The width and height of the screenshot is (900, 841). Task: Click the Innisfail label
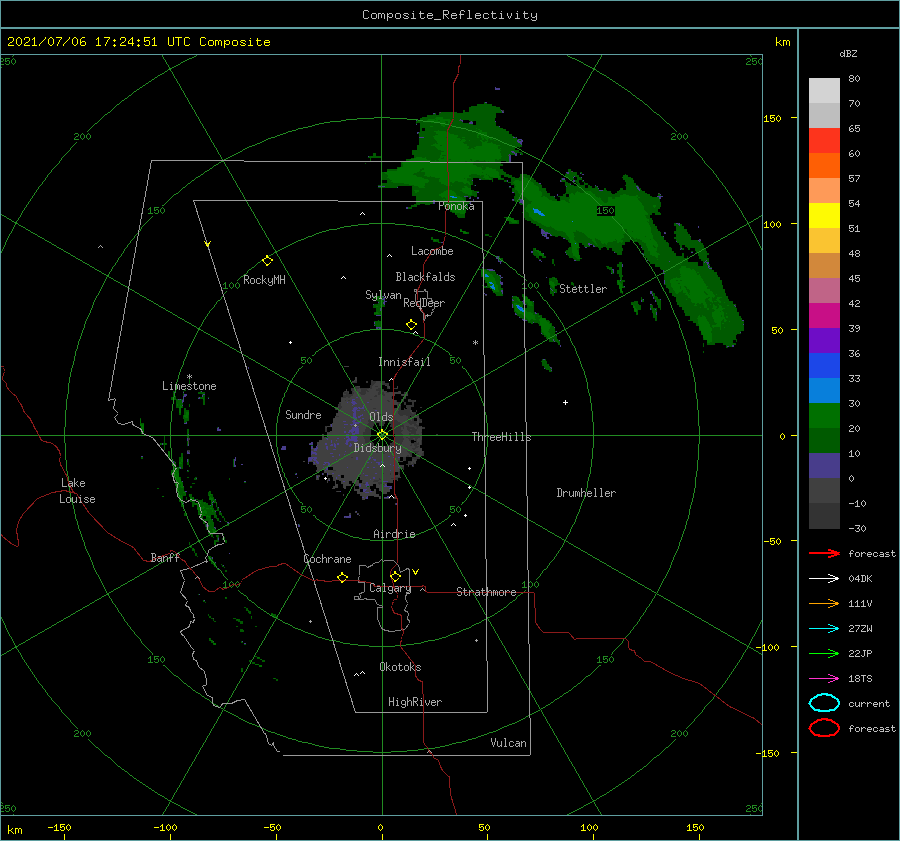[x=404, y=362]
